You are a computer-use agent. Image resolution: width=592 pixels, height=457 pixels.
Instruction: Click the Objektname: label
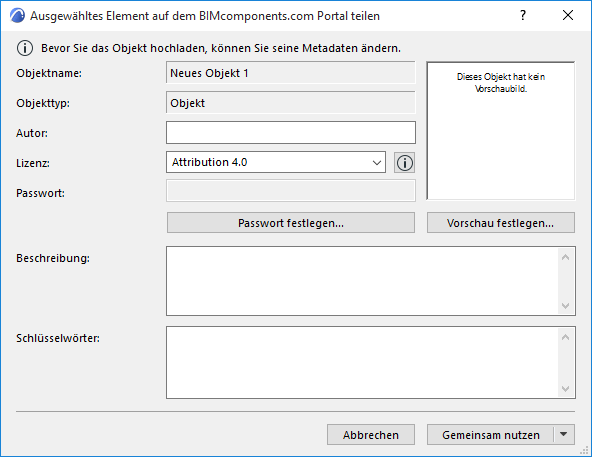[49, 73]
